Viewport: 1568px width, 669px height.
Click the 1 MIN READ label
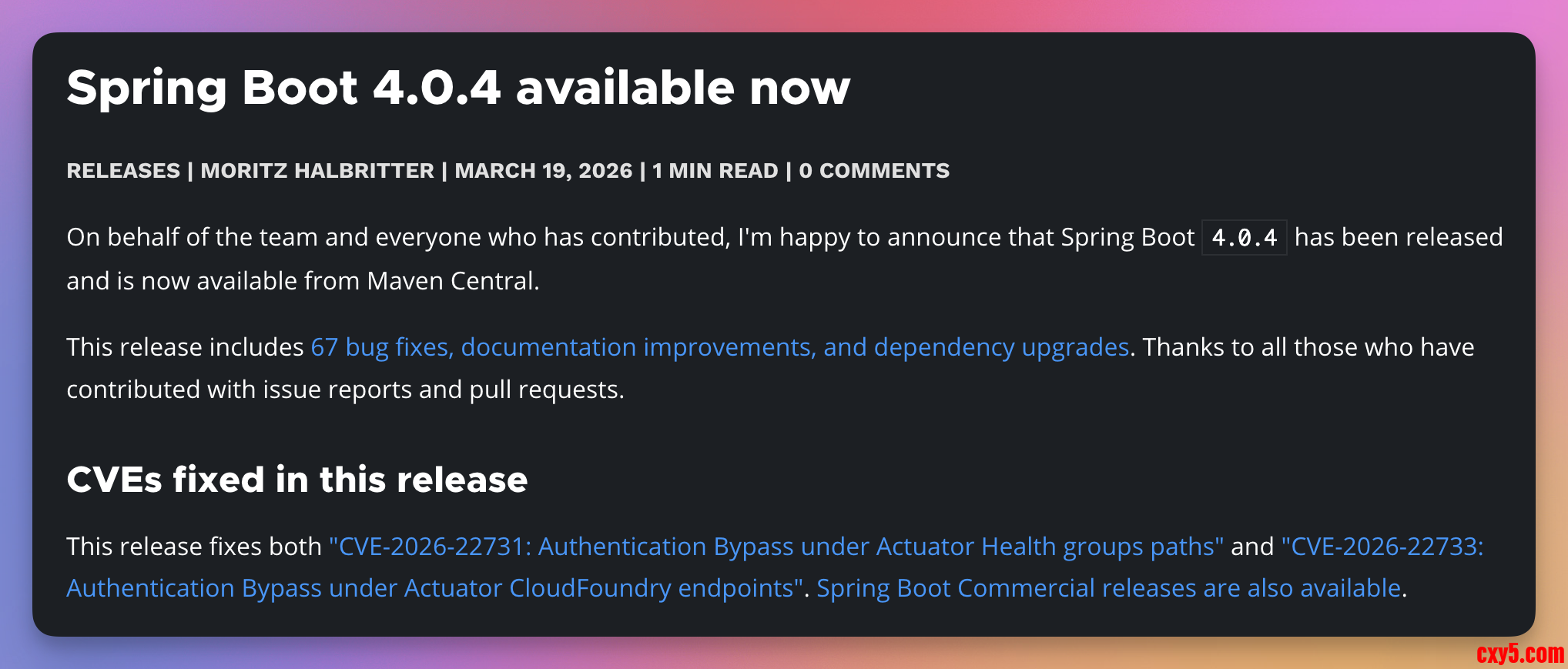(715, 171)
